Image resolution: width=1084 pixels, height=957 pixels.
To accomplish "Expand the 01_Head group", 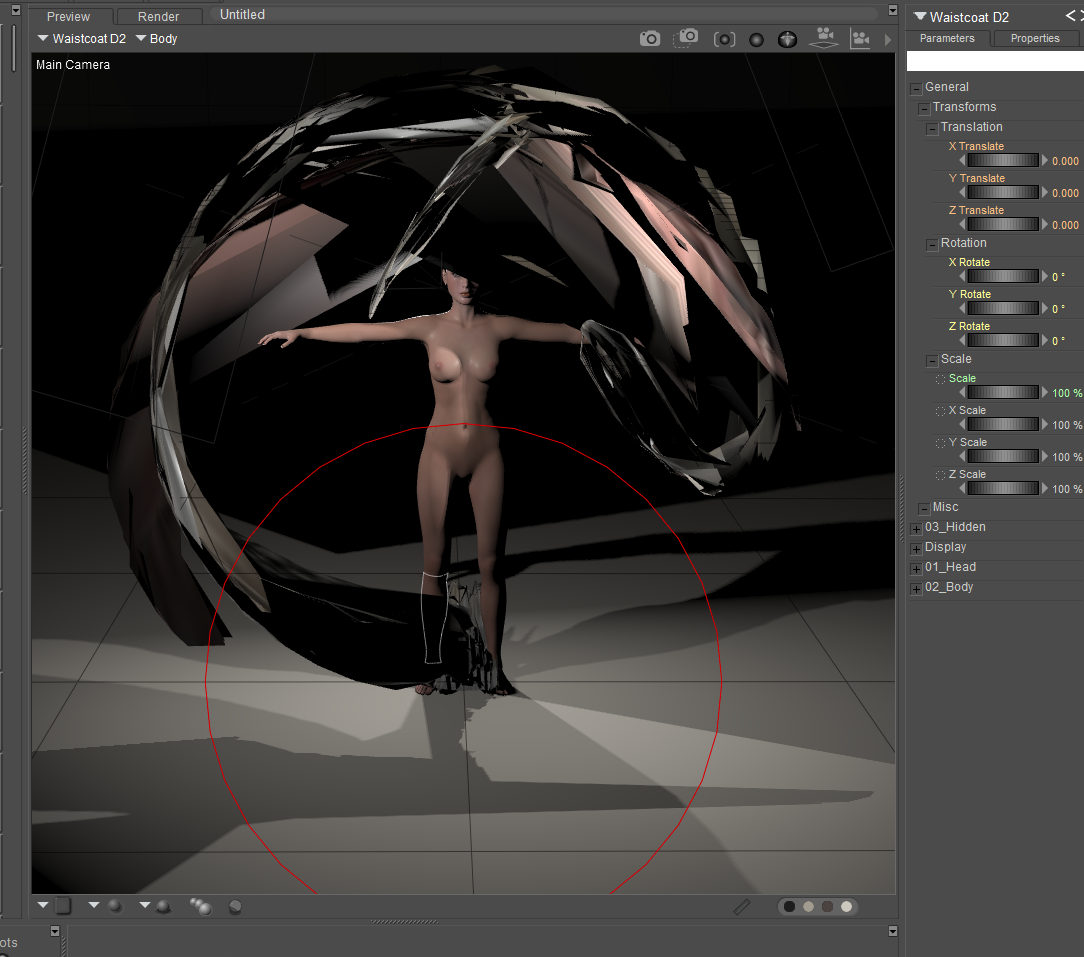I will tap(917, 569).
